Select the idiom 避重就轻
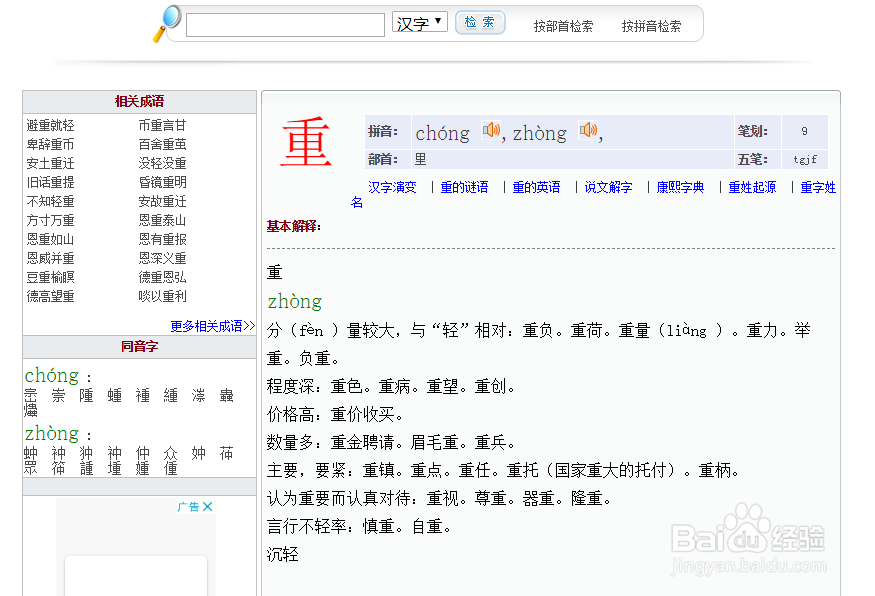 click(x=49, y=124)
